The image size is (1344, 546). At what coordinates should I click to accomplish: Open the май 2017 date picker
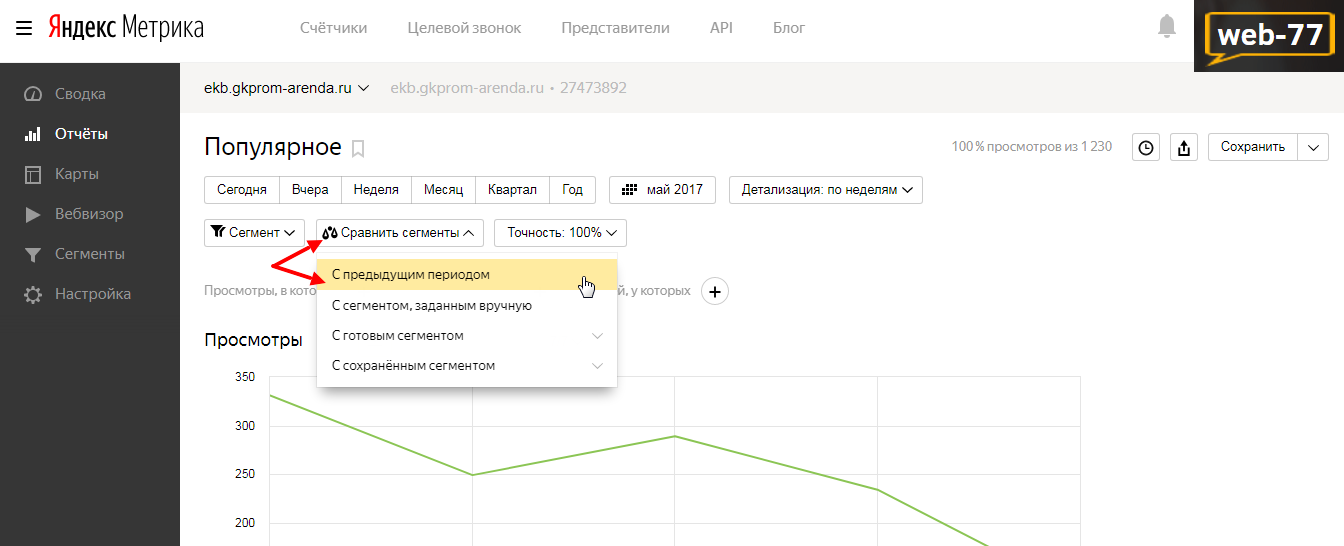662,190
